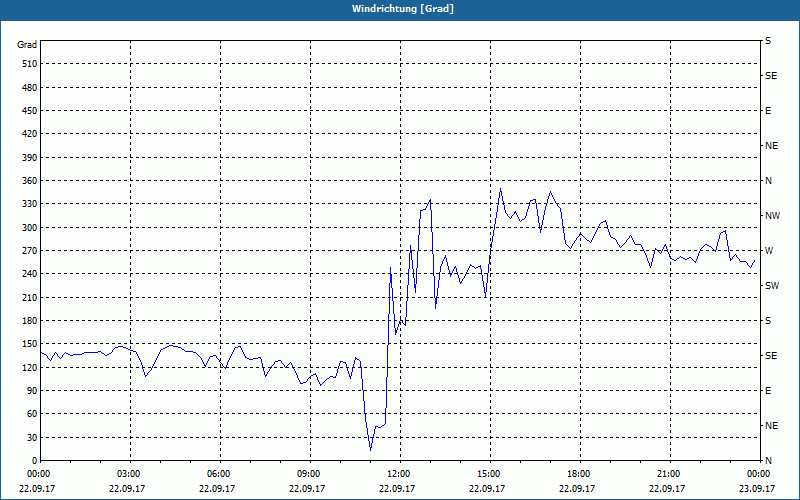Click the 120 y-axis value

[30, 367]
